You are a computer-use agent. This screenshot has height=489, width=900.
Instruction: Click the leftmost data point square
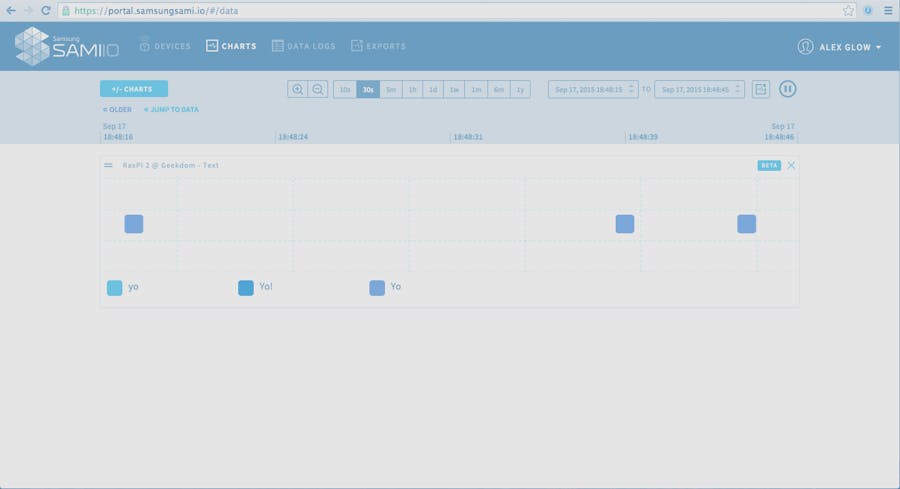point(134,224)
